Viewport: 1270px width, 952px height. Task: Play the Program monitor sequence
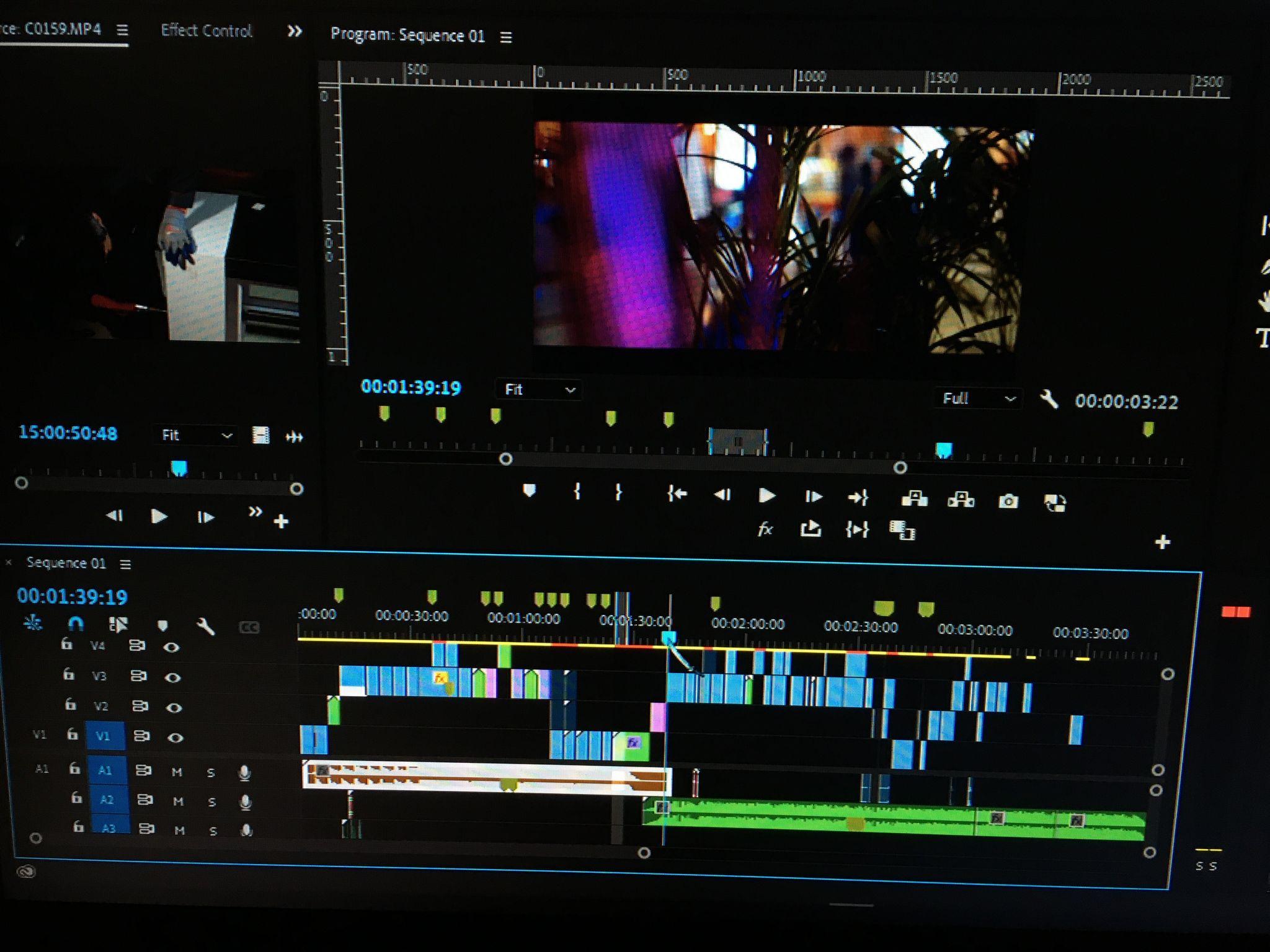tap(766, 495)
